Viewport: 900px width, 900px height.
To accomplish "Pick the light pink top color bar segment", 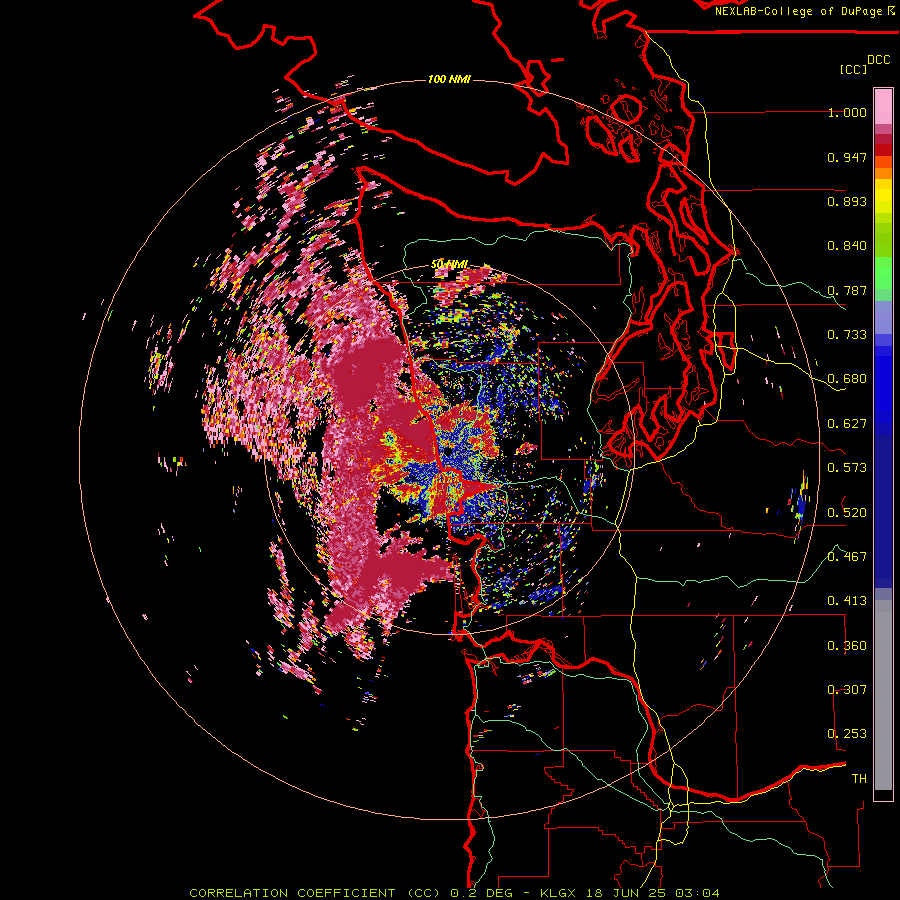I will (883, 106).
